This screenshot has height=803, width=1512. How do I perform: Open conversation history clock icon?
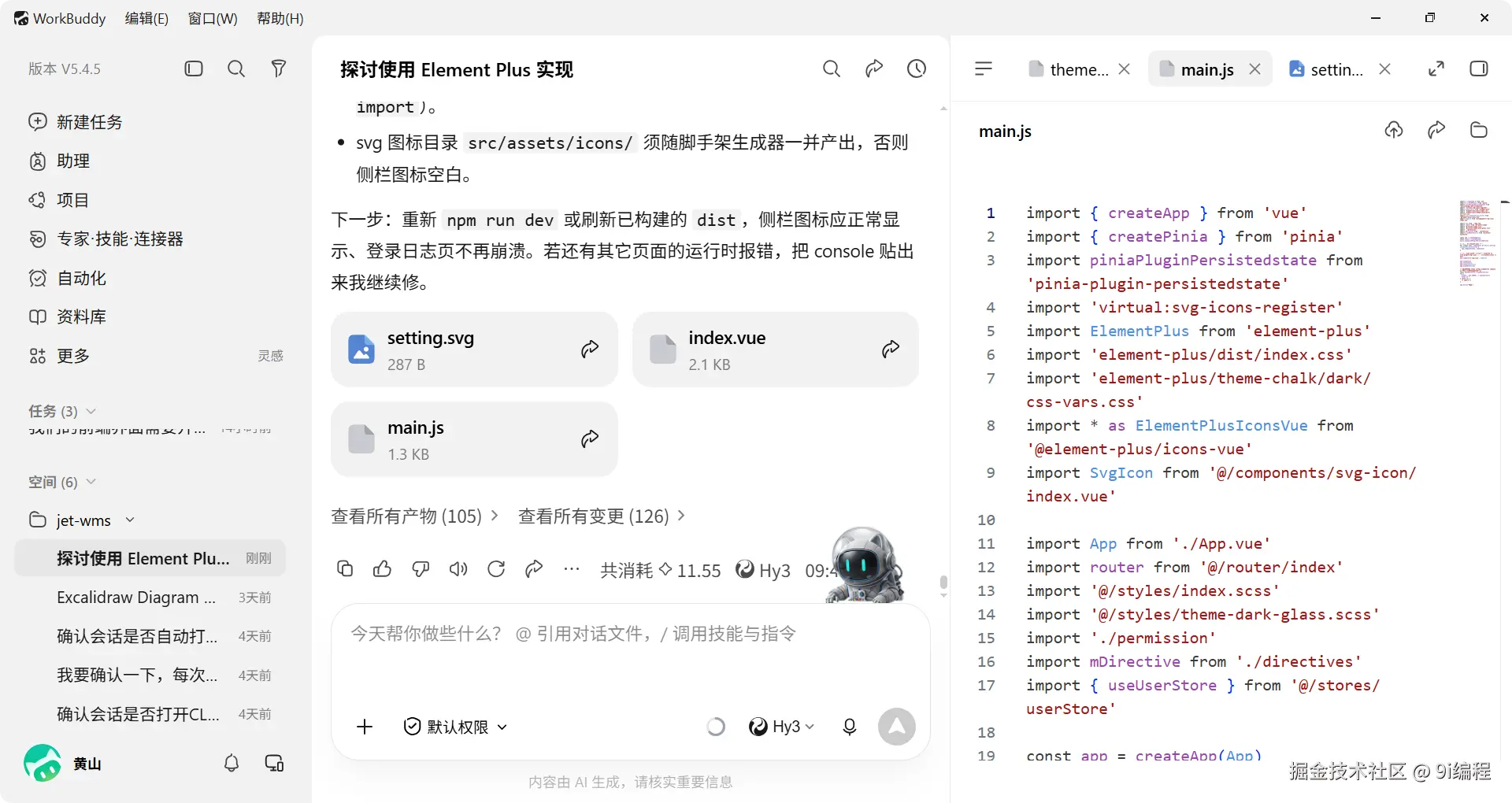917,68
